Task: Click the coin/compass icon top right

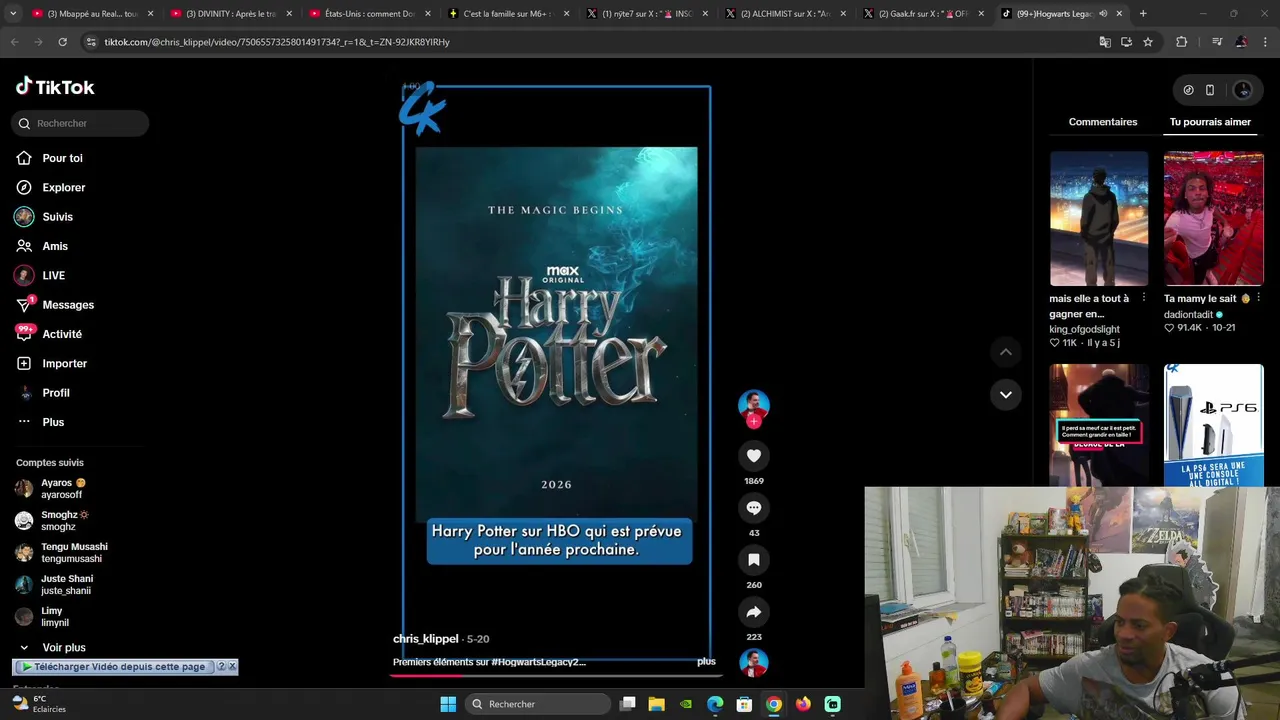Action: click(1188, 90)
